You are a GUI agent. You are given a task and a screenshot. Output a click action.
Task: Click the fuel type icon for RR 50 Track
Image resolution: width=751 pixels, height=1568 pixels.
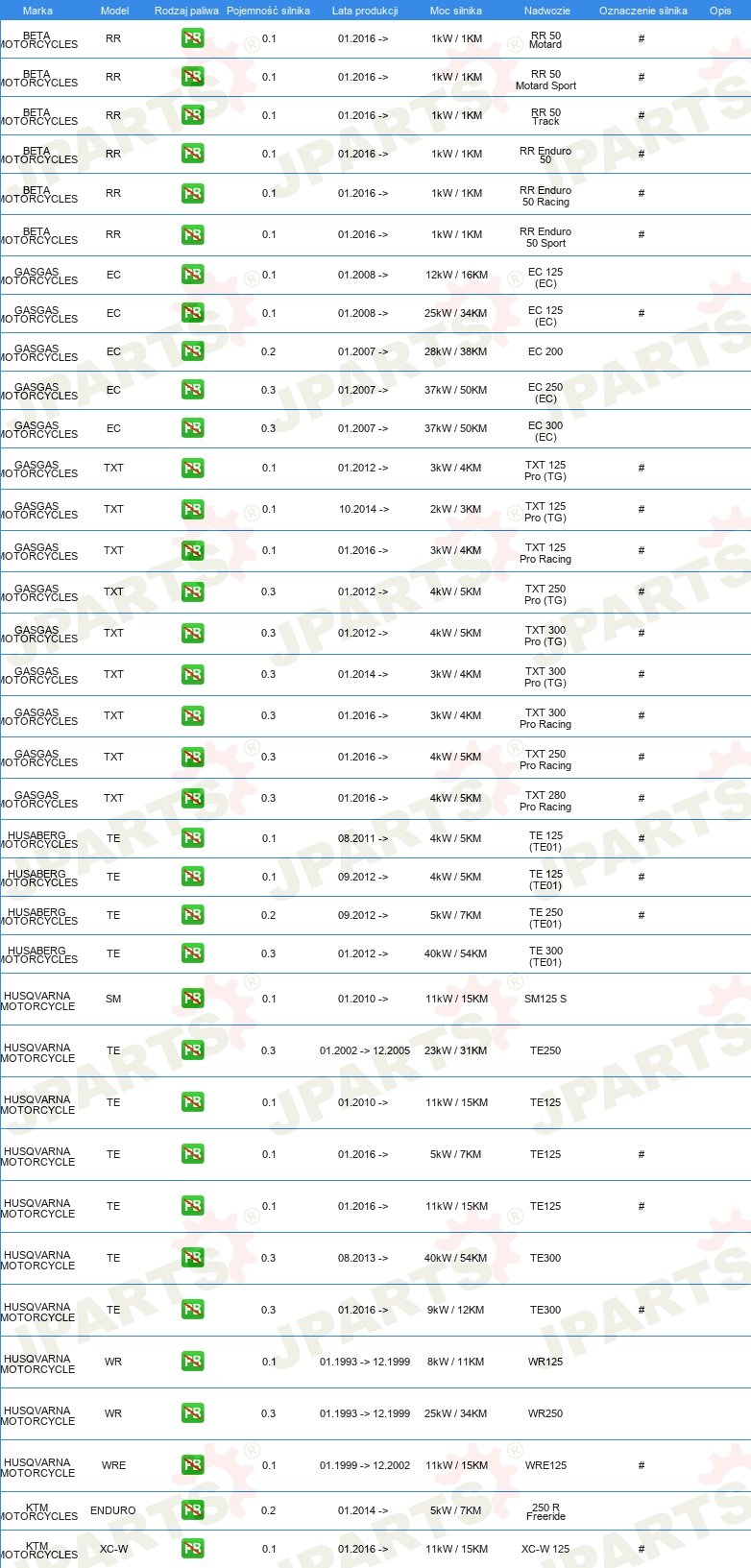193,115
